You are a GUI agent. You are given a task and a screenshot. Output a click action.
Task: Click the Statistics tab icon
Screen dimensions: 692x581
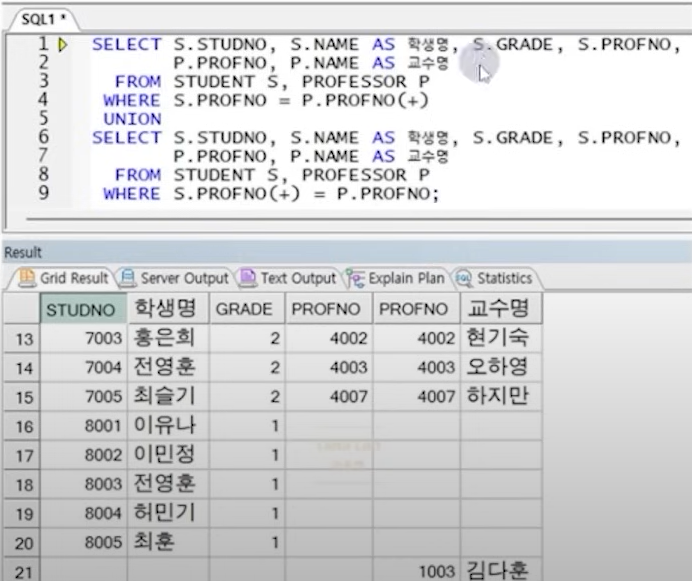(x=464, y=278)
